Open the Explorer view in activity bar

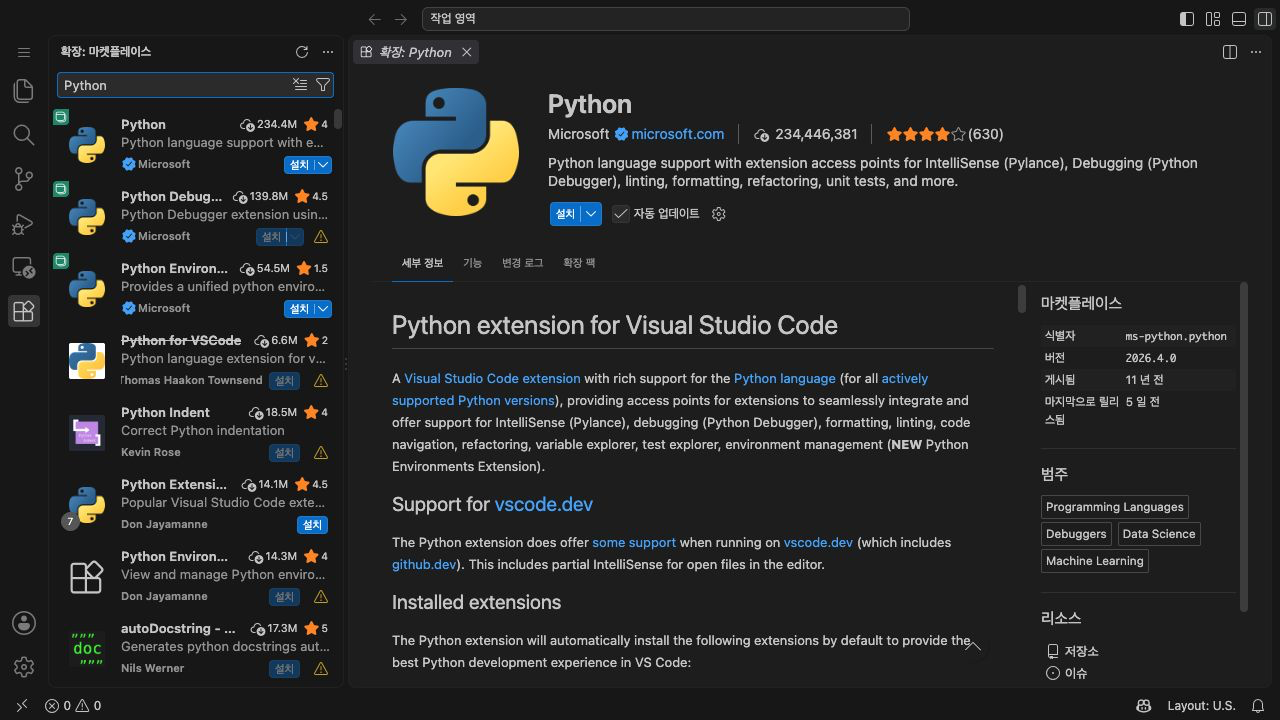(x=24, y=91)
